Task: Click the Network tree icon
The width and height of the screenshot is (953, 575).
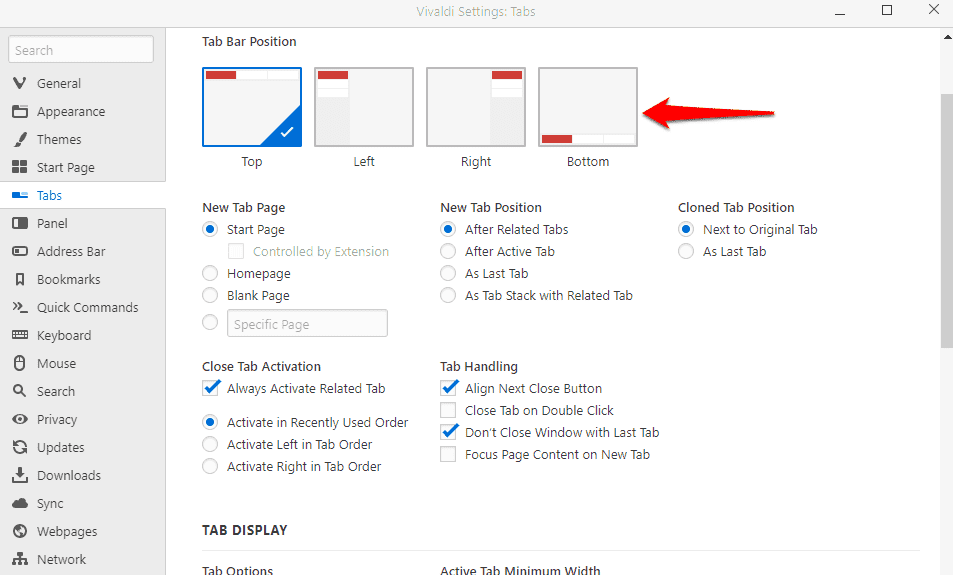Action: (19, 559)
